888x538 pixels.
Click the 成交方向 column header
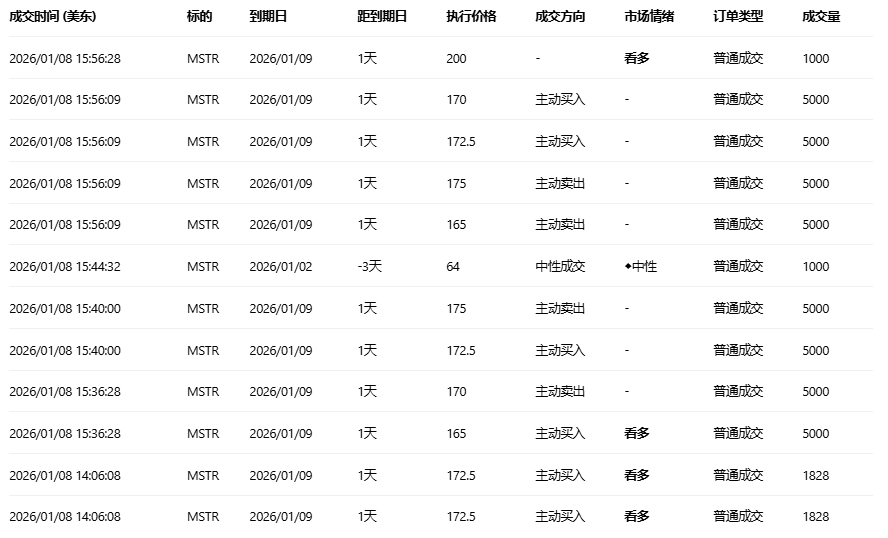pos(560,17)
